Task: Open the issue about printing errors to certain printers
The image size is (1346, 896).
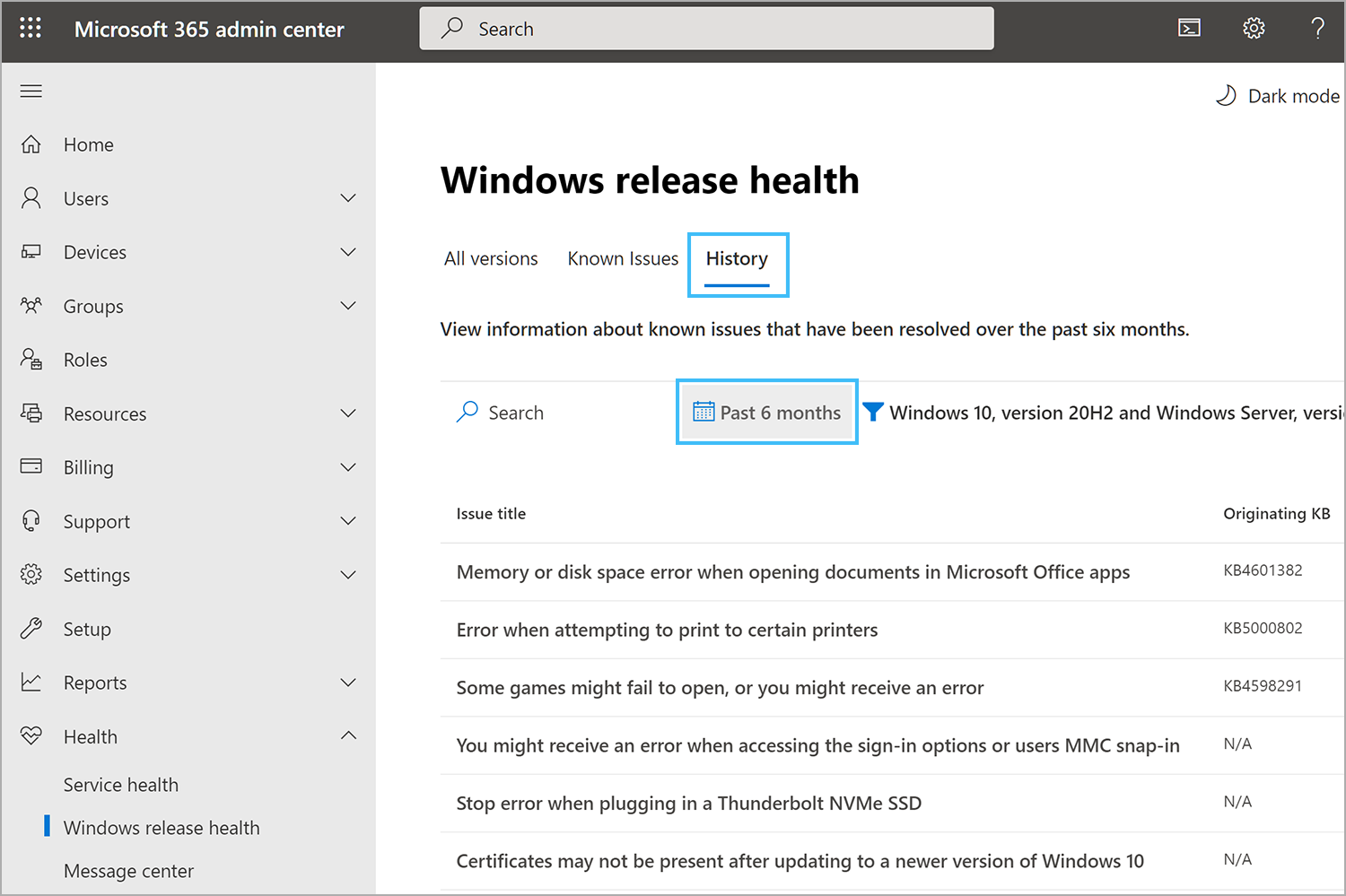Action: tap(667, 629)
